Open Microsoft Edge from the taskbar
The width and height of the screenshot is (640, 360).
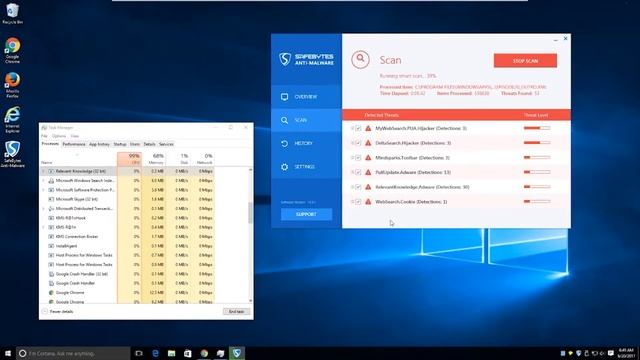click(156, 353)
